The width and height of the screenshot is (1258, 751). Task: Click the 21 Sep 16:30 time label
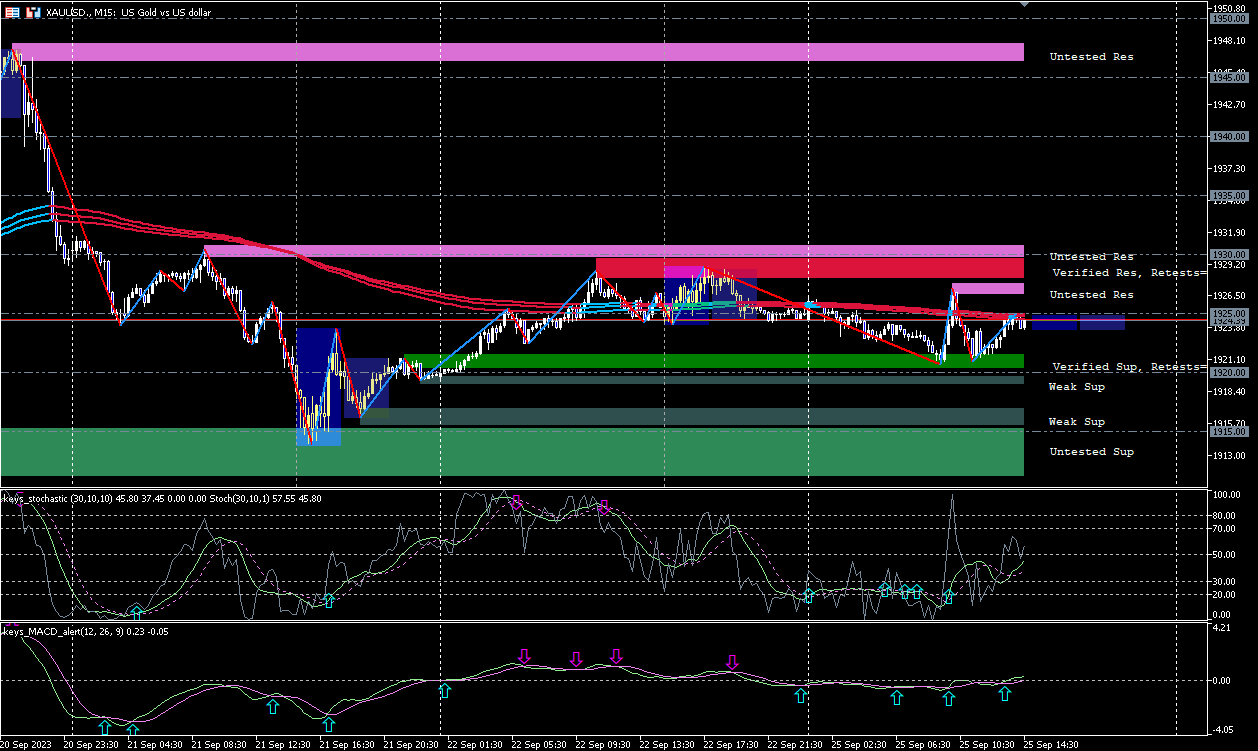[x=347, y=744]
